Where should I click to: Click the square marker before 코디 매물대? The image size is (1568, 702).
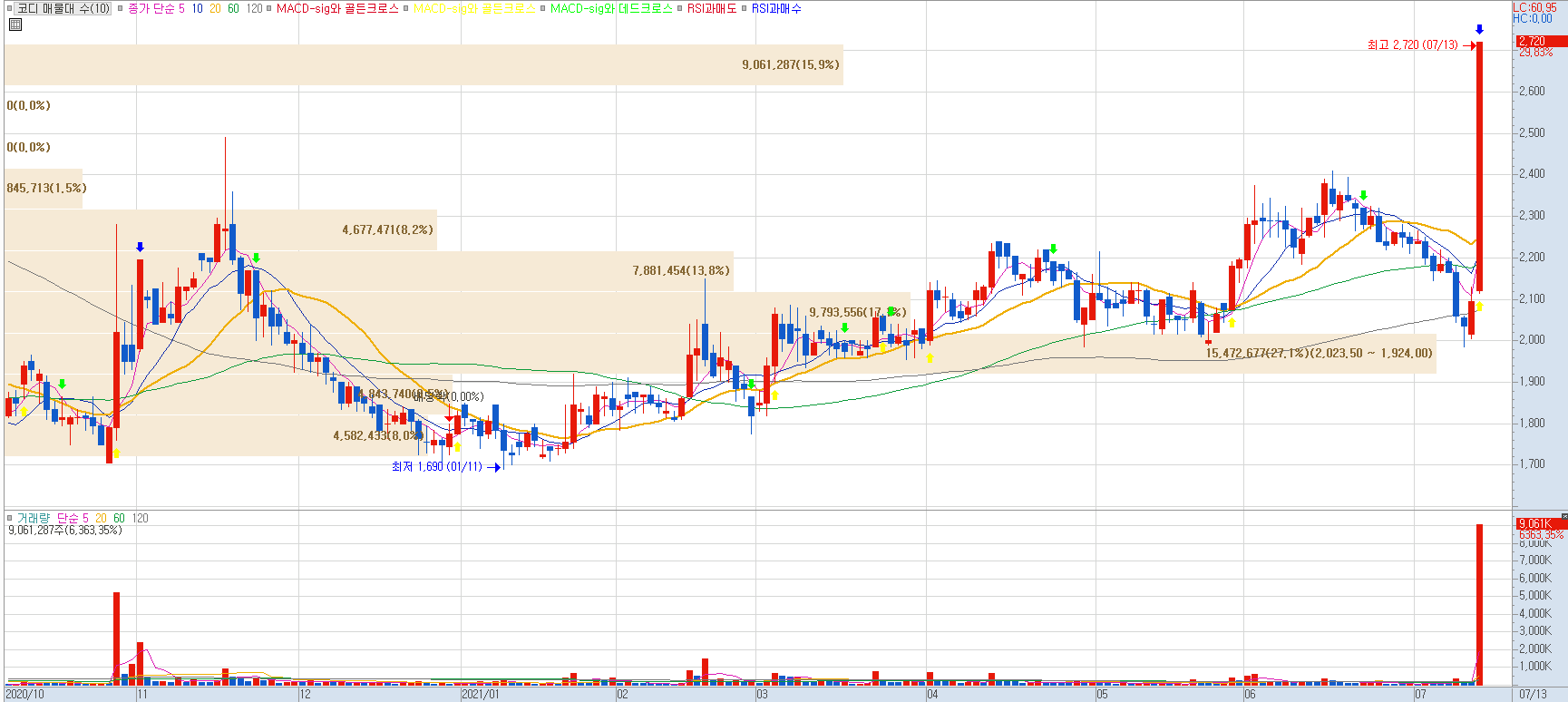tap(10, 9)
